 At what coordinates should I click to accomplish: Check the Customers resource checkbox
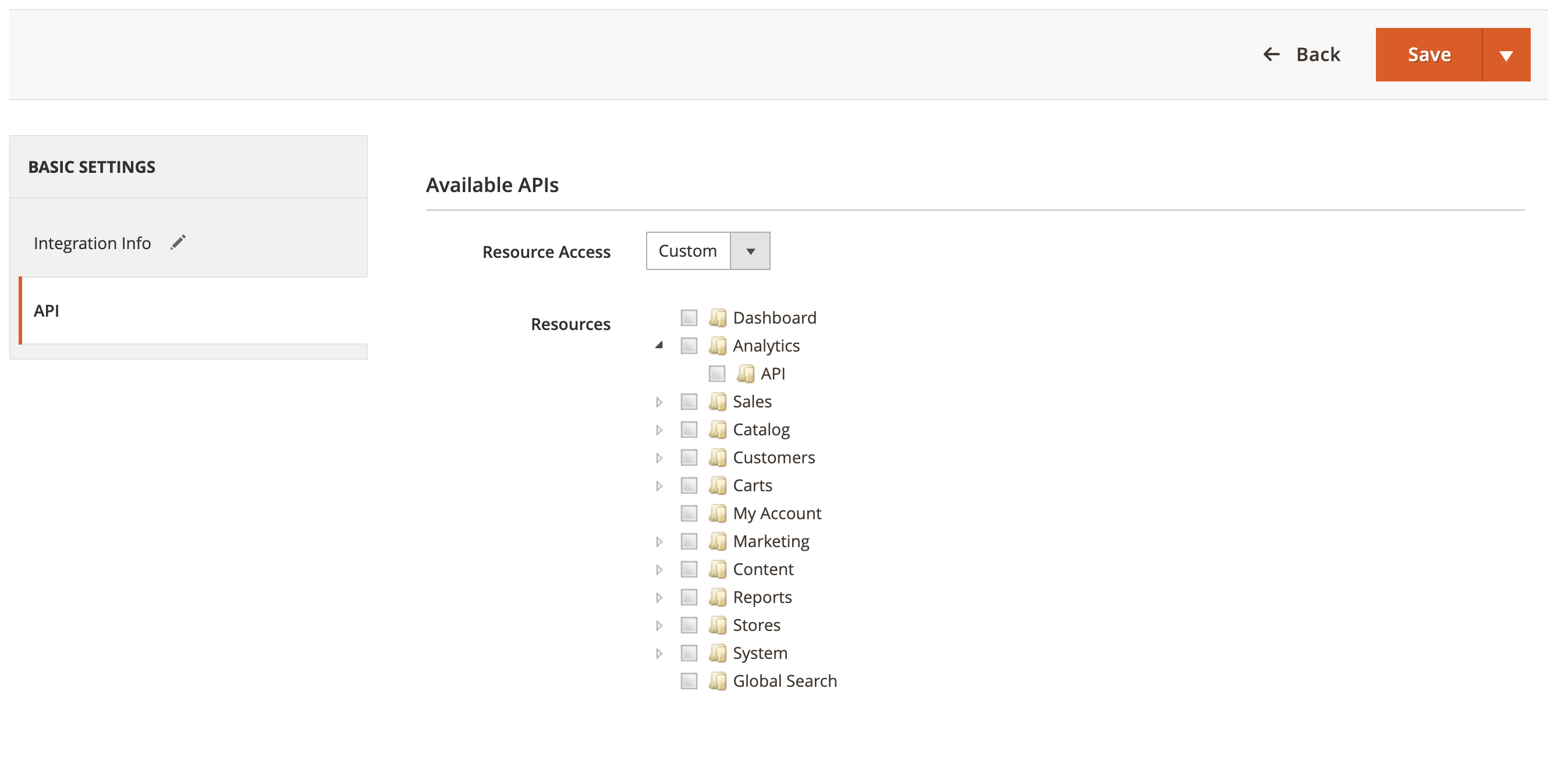tap(689, 457)
